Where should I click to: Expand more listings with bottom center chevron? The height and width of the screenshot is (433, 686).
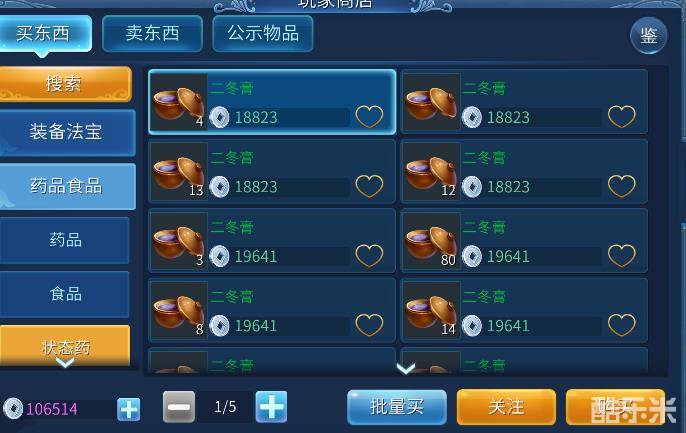[406, 369]
